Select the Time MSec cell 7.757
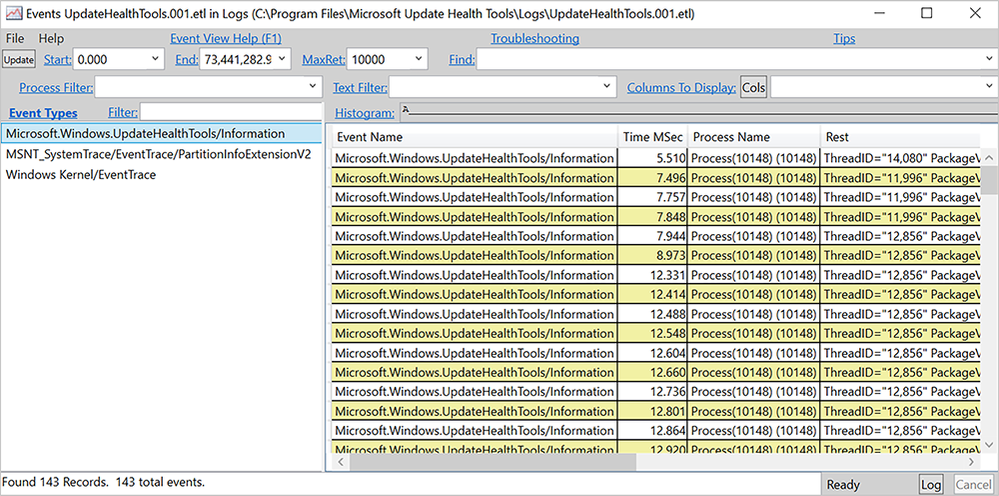Screen dimensions: 999x496 click(x=652, y=197)
